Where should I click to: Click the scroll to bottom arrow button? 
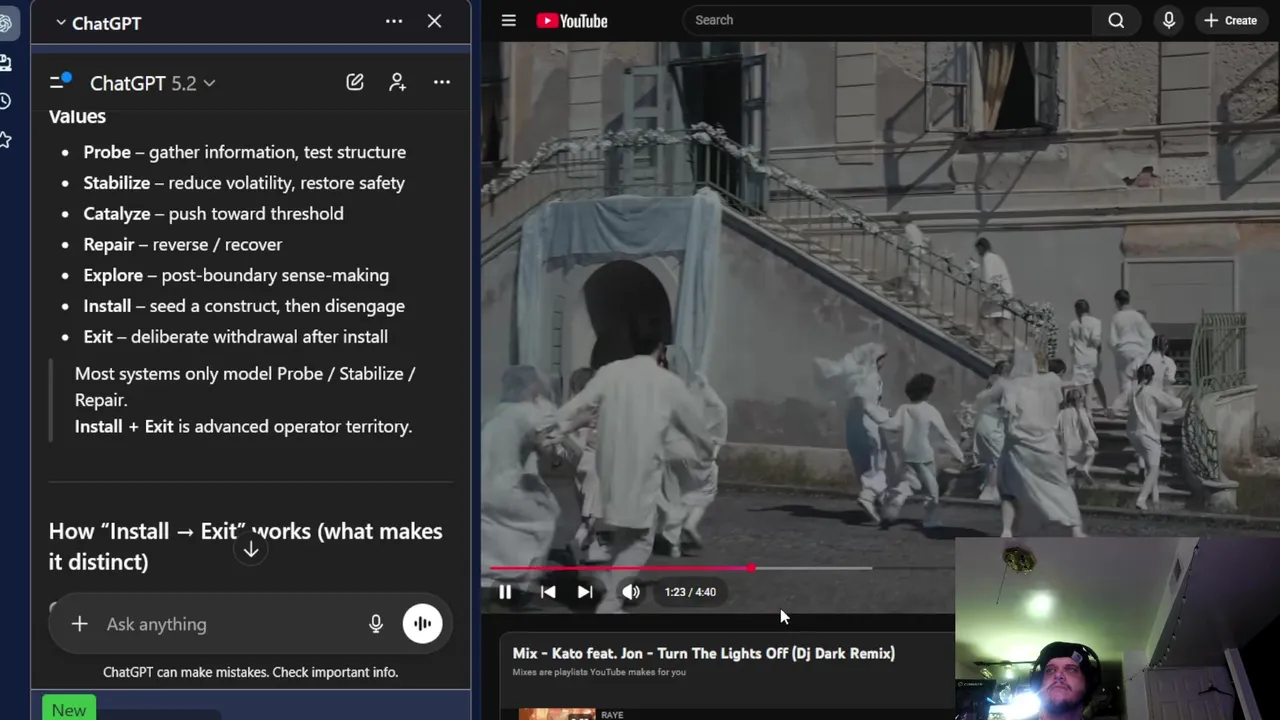pyautogui.click(x=251, y=549)
